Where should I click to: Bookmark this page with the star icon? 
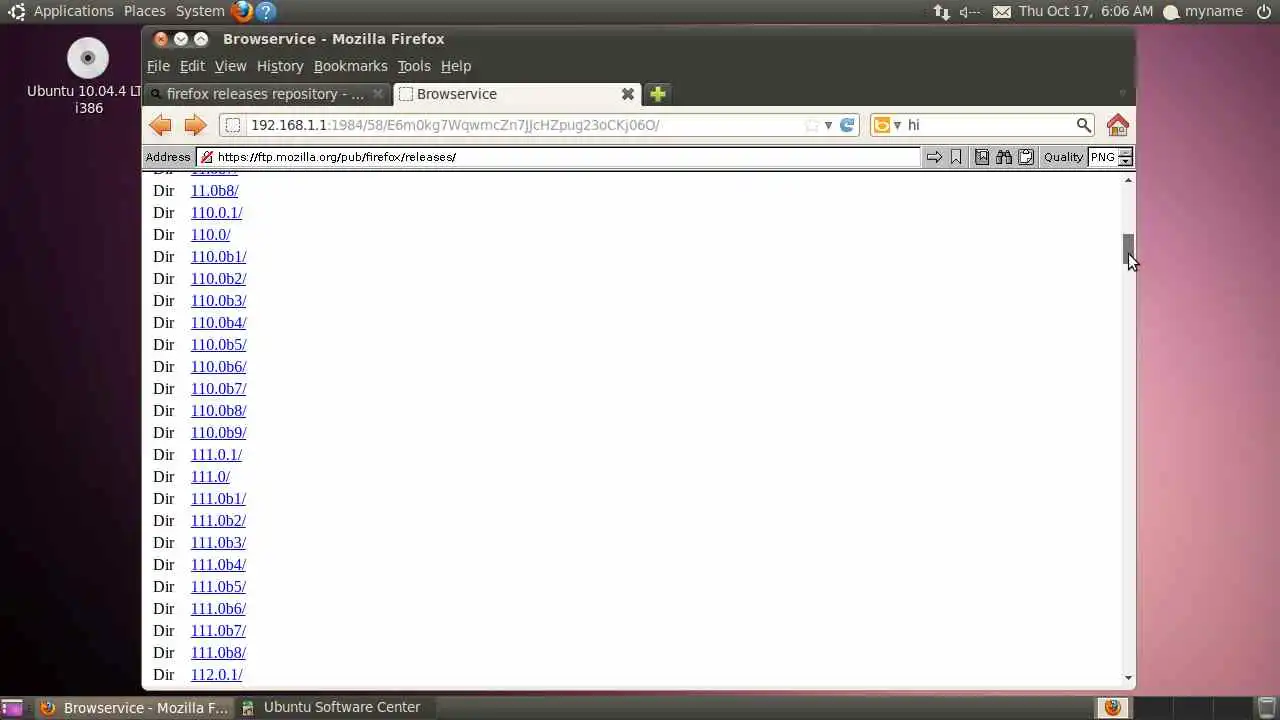(812, 125)
